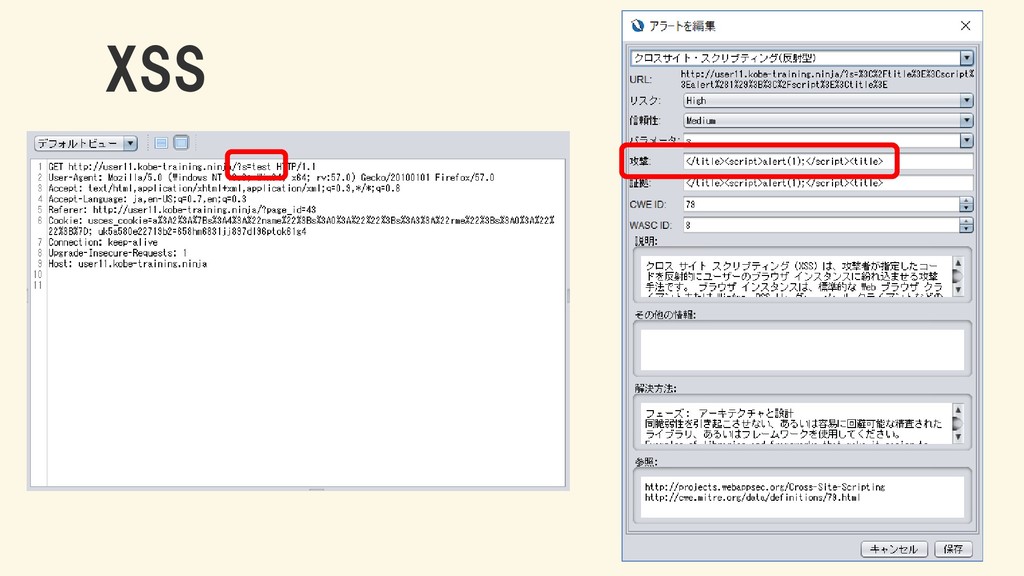Close the アラートを編集 dialog
The width and height of the screenshot is (1024, 576).
(x=965, y=25)
